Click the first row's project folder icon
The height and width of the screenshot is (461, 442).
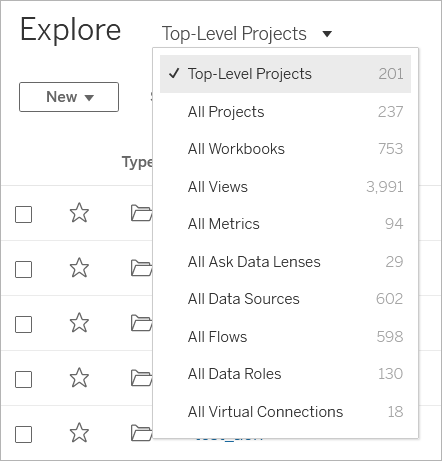click(141, 213)
